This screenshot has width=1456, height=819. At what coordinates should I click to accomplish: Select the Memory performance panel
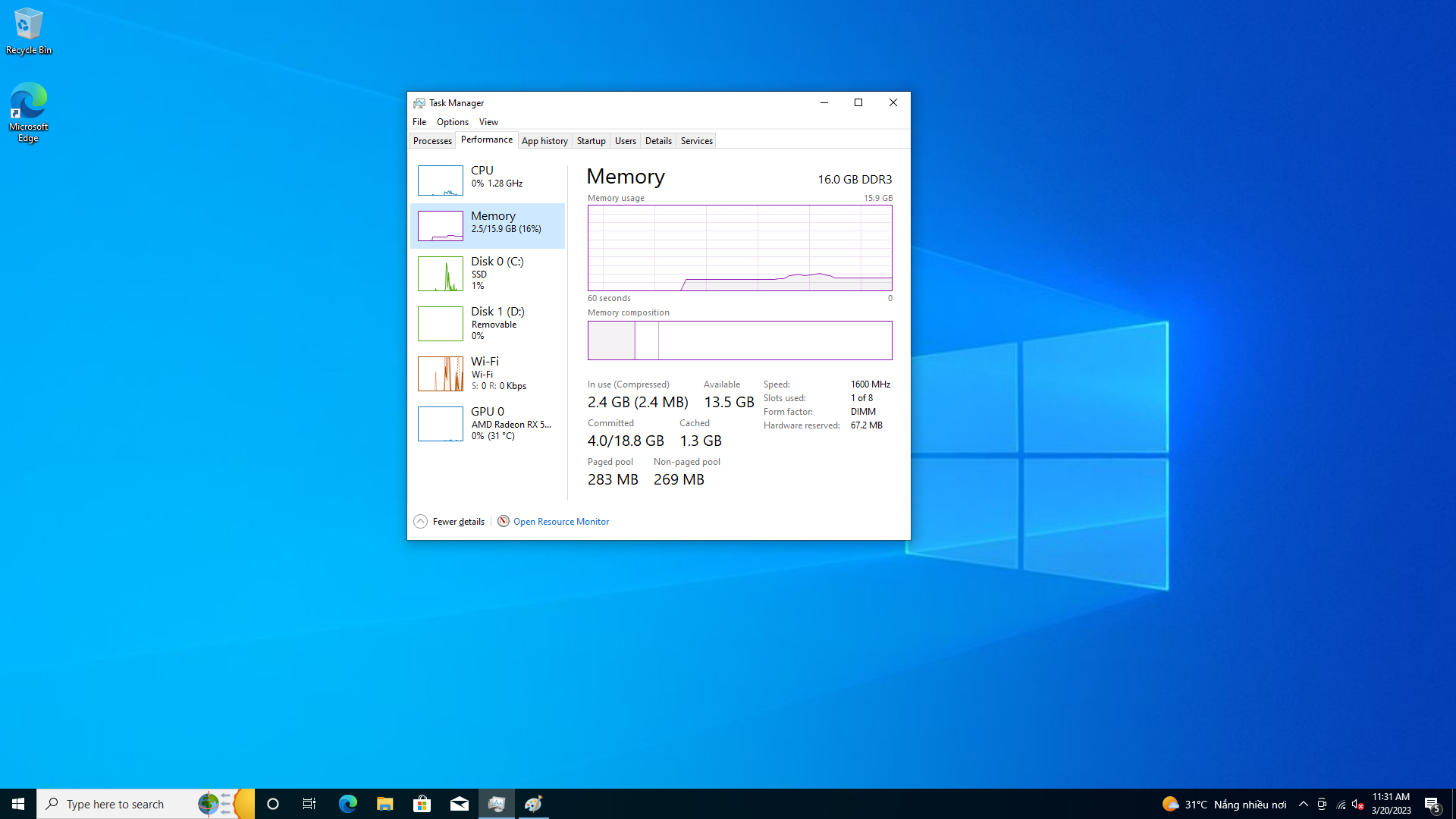point(489,222)
